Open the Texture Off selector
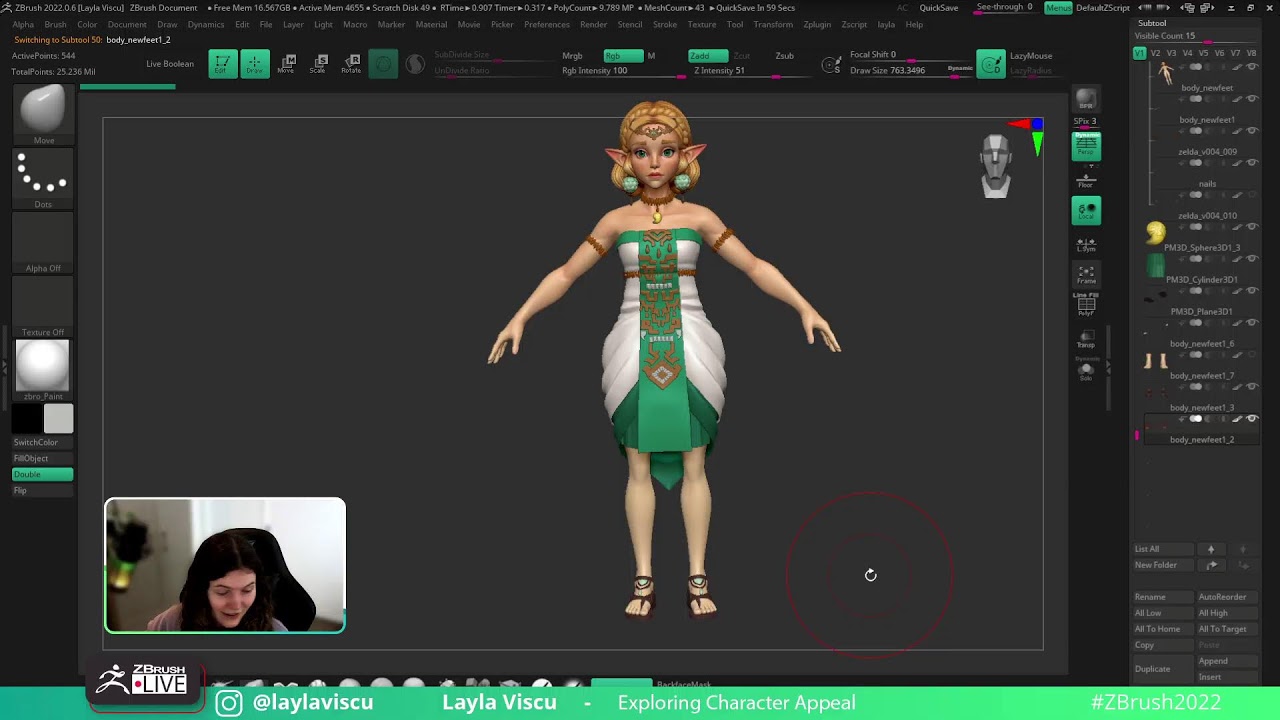Viewport: 1280px width, 720px height. tap(43, 307)
